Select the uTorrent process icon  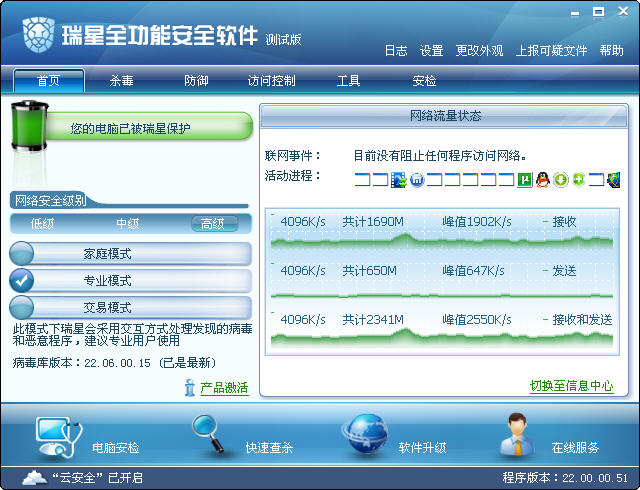pos(525,180)
